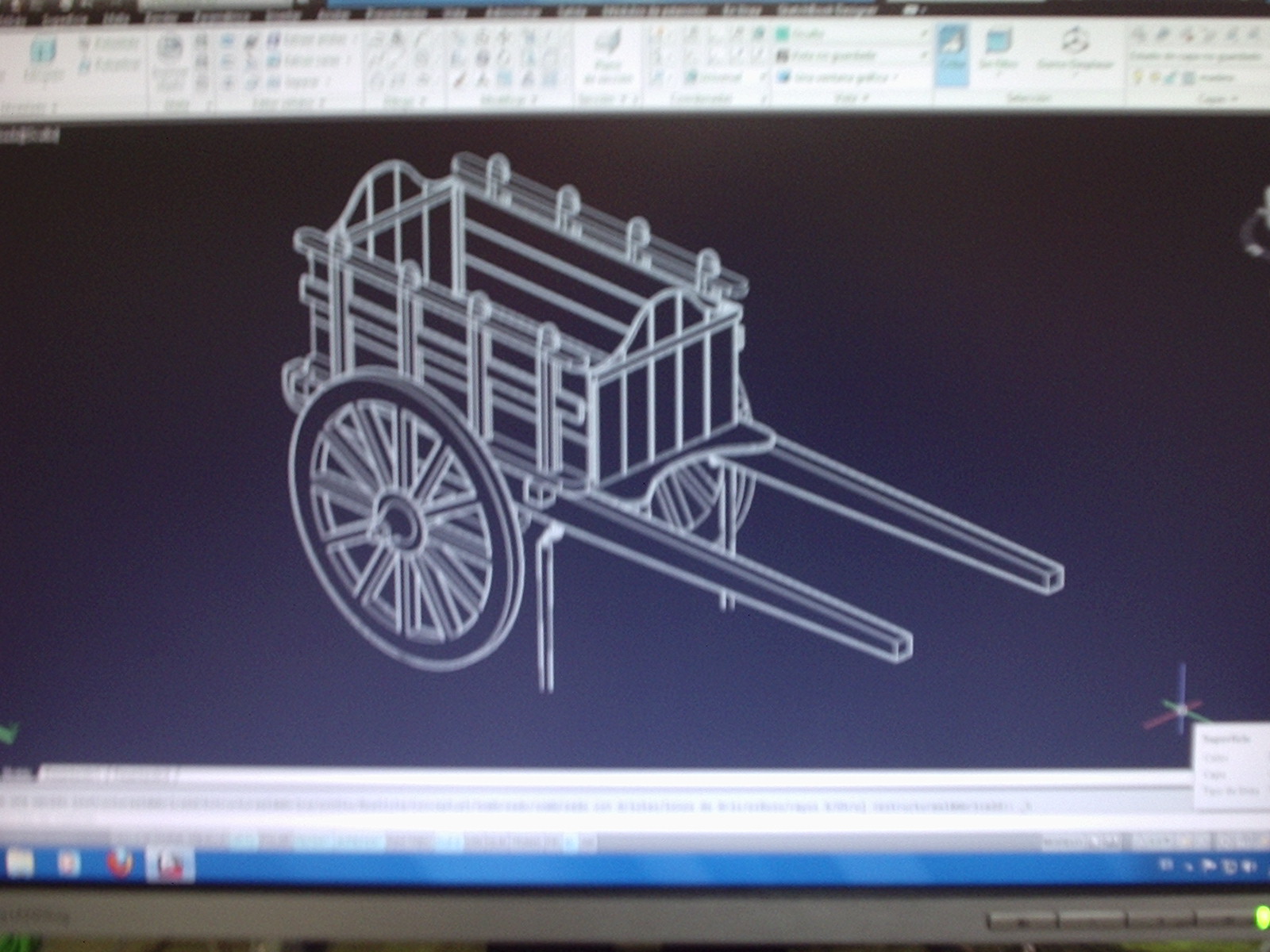Select the cart's large front wheel

pyautogui.click(x=406, y=520)
